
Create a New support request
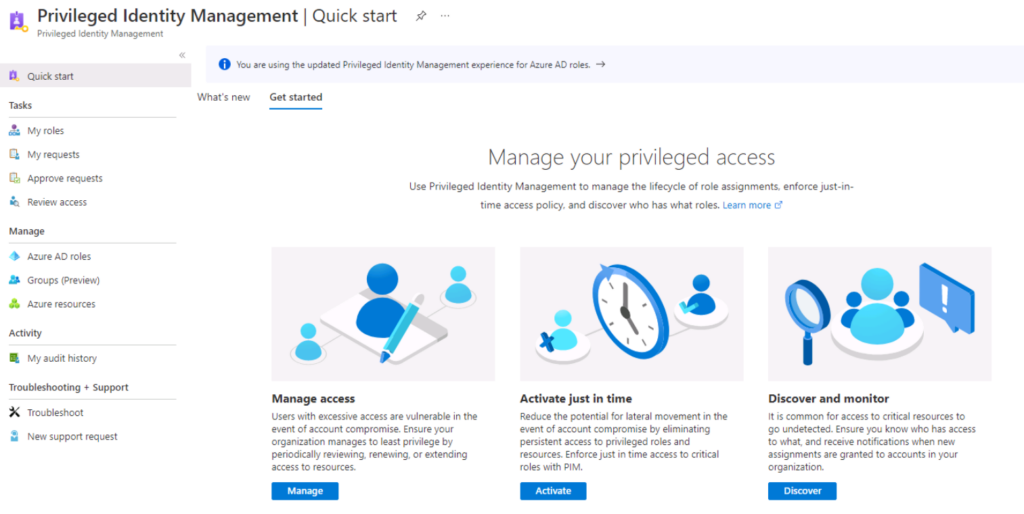(72, 437)
